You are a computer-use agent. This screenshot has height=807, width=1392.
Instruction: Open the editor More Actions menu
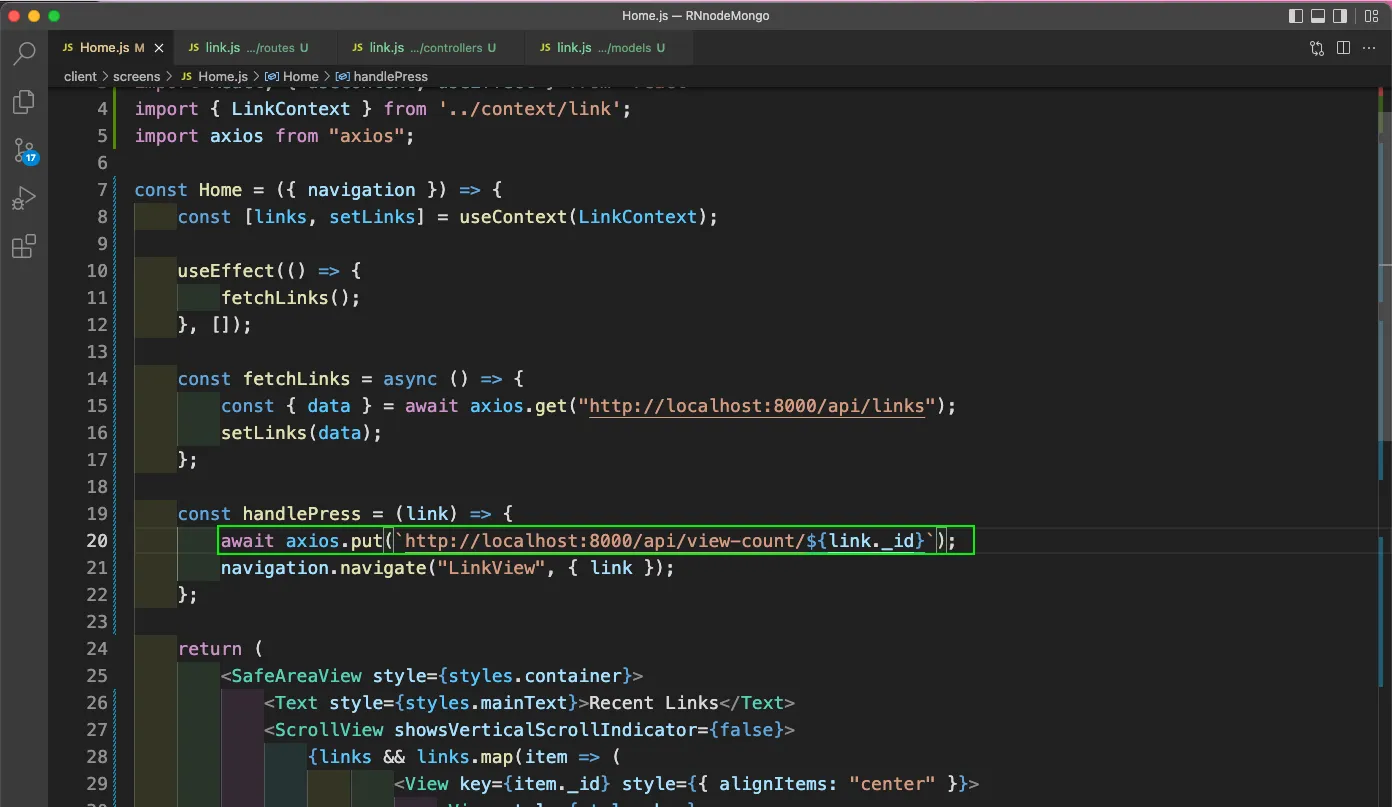click(x=1369, y=48)
